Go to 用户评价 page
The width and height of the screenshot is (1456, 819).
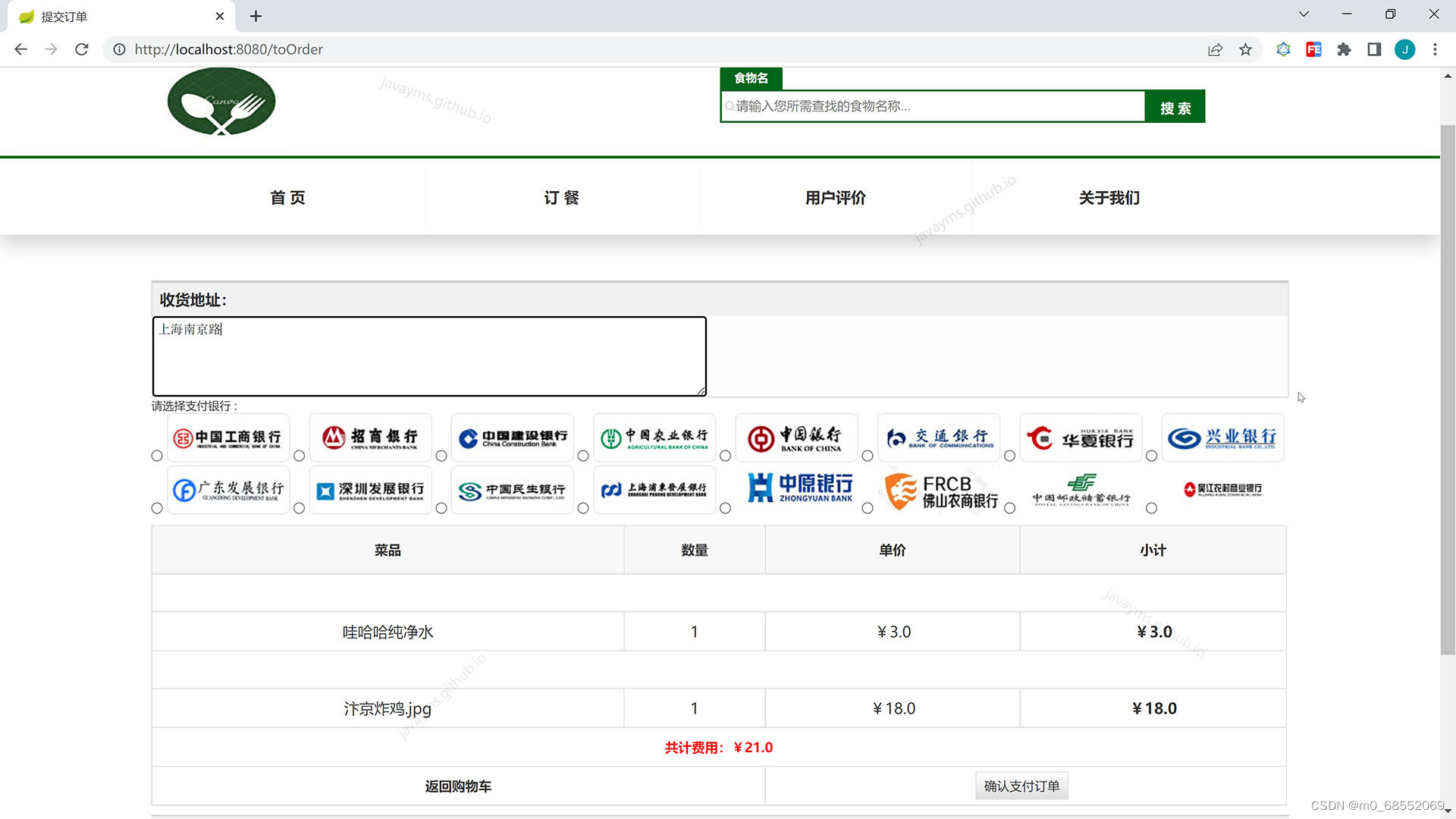click(835, 197)
